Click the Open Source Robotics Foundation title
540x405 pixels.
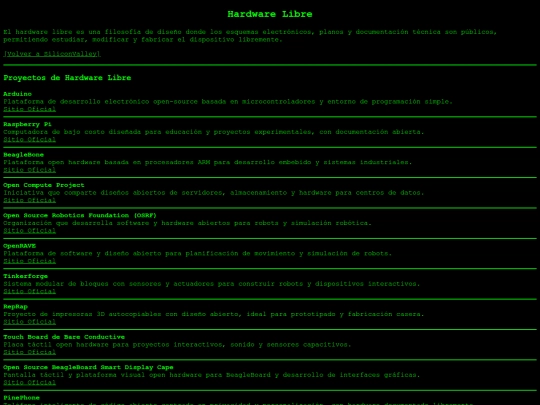click(x=80, y=215)
